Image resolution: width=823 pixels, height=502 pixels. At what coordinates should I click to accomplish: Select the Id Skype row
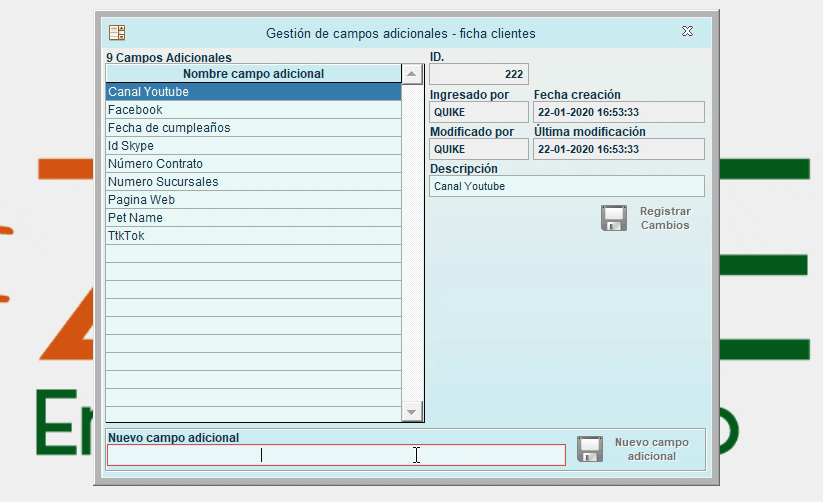[x=254, y=145]
